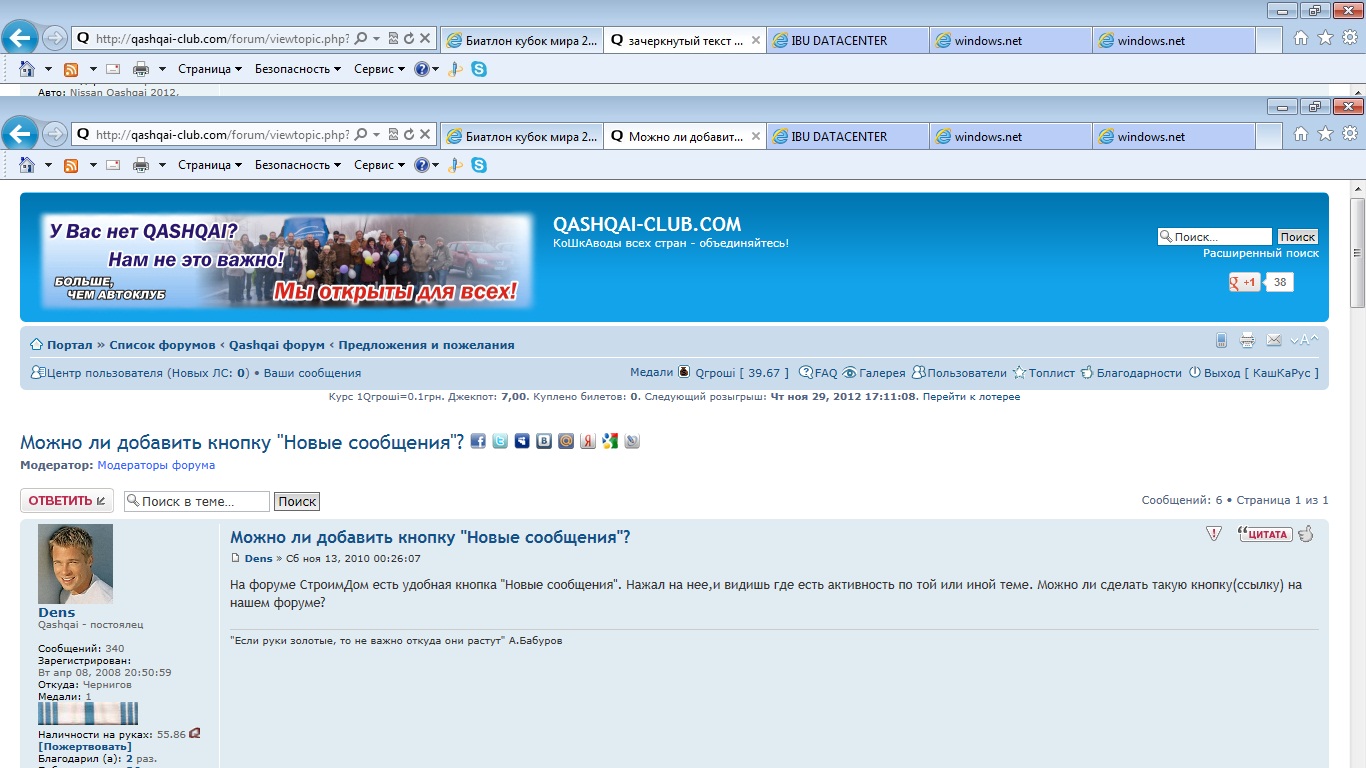The width and height of the screenshot is (1366, 768).
Task: Open Dens user avatar image
Action: pos(75,564)
